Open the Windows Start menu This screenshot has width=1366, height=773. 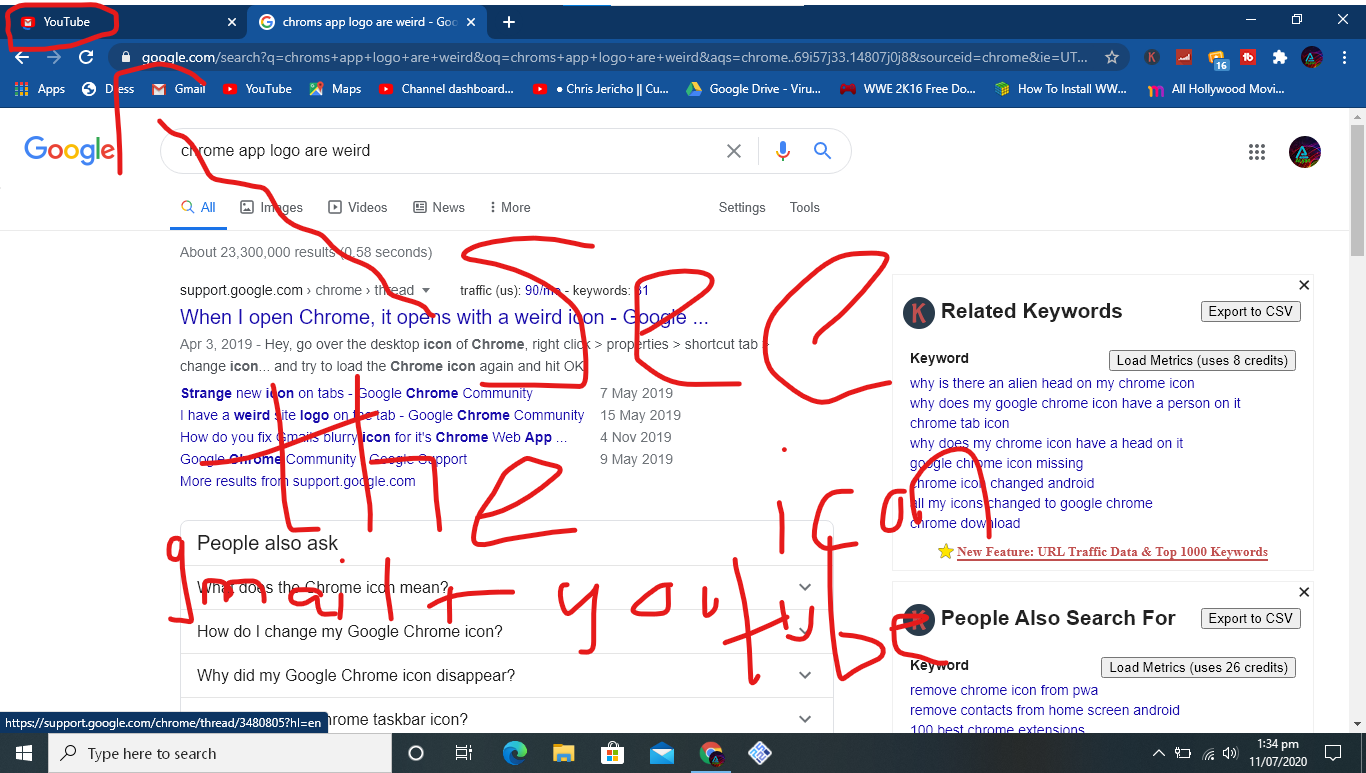click(23, 753)
